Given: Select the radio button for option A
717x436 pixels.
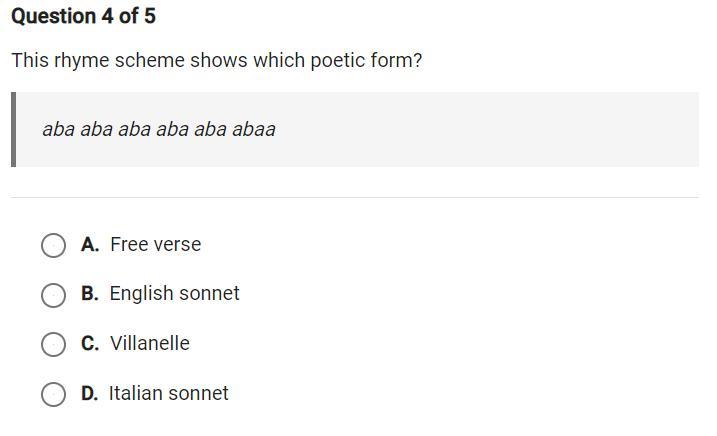Looking at the screenshot, I should pos(54,245).
